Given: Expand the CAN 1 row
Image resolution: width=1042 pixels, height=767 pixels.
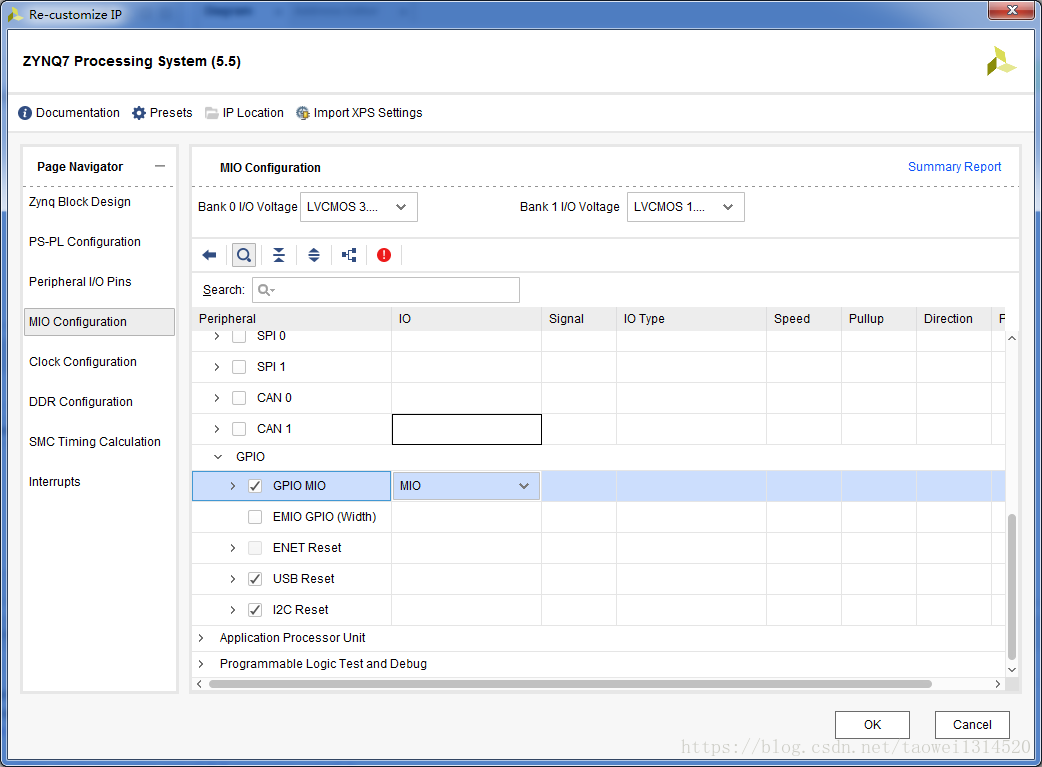Looking at the screenshot, I should point(217,429).
